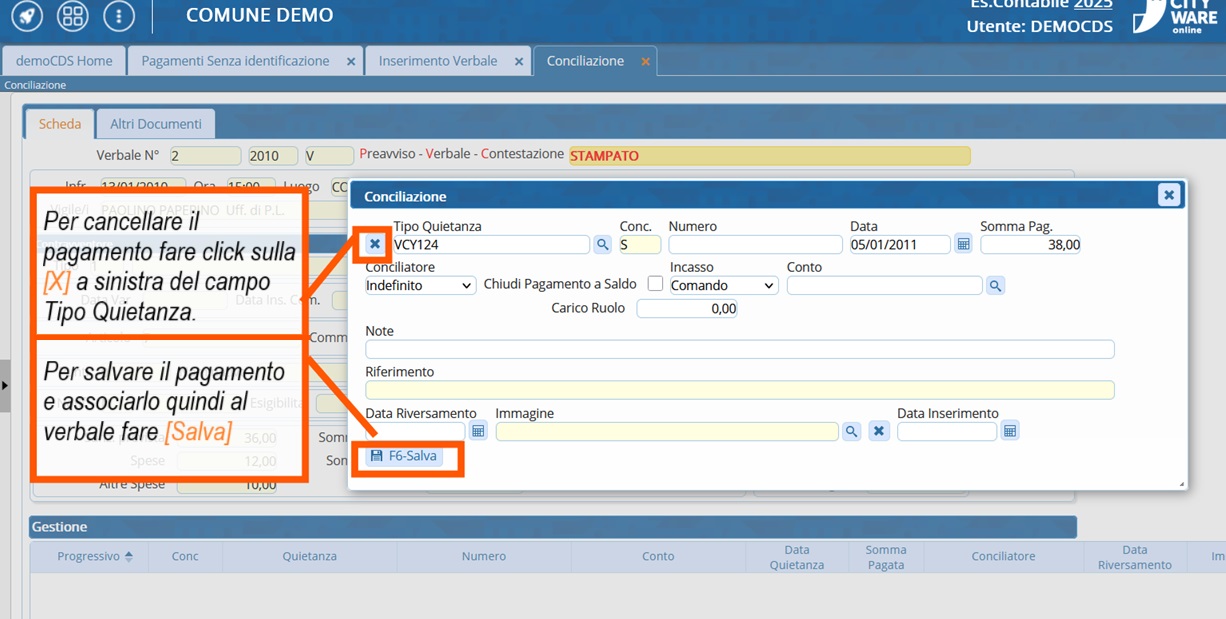Click the Conto search magnifier icon
Image resolution: width=1226 pixels, height=619 pixels.
click(x=995, y=286)
